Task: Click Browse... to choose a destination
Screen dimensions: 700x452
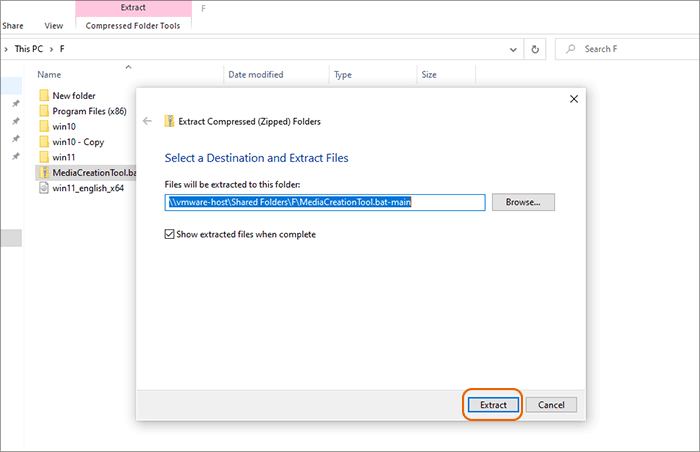Action: pyautogui.click(x=523, y=202)
